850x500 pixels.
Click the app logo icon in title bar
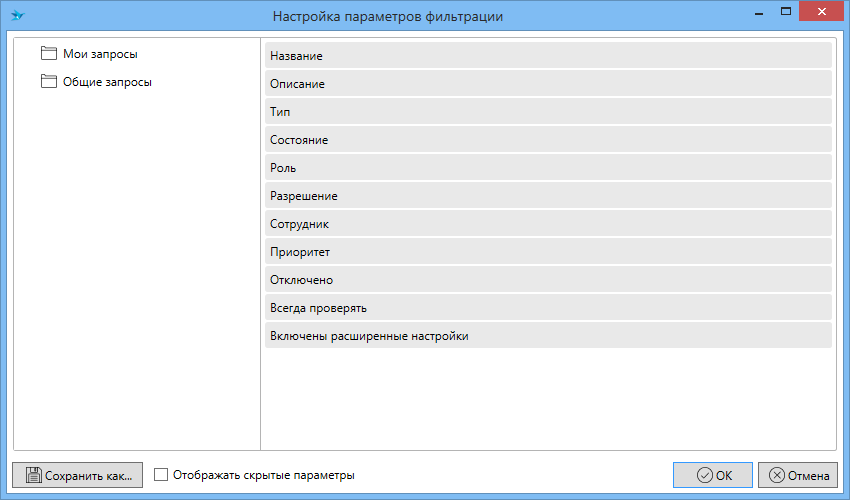(x=17, y=16)
